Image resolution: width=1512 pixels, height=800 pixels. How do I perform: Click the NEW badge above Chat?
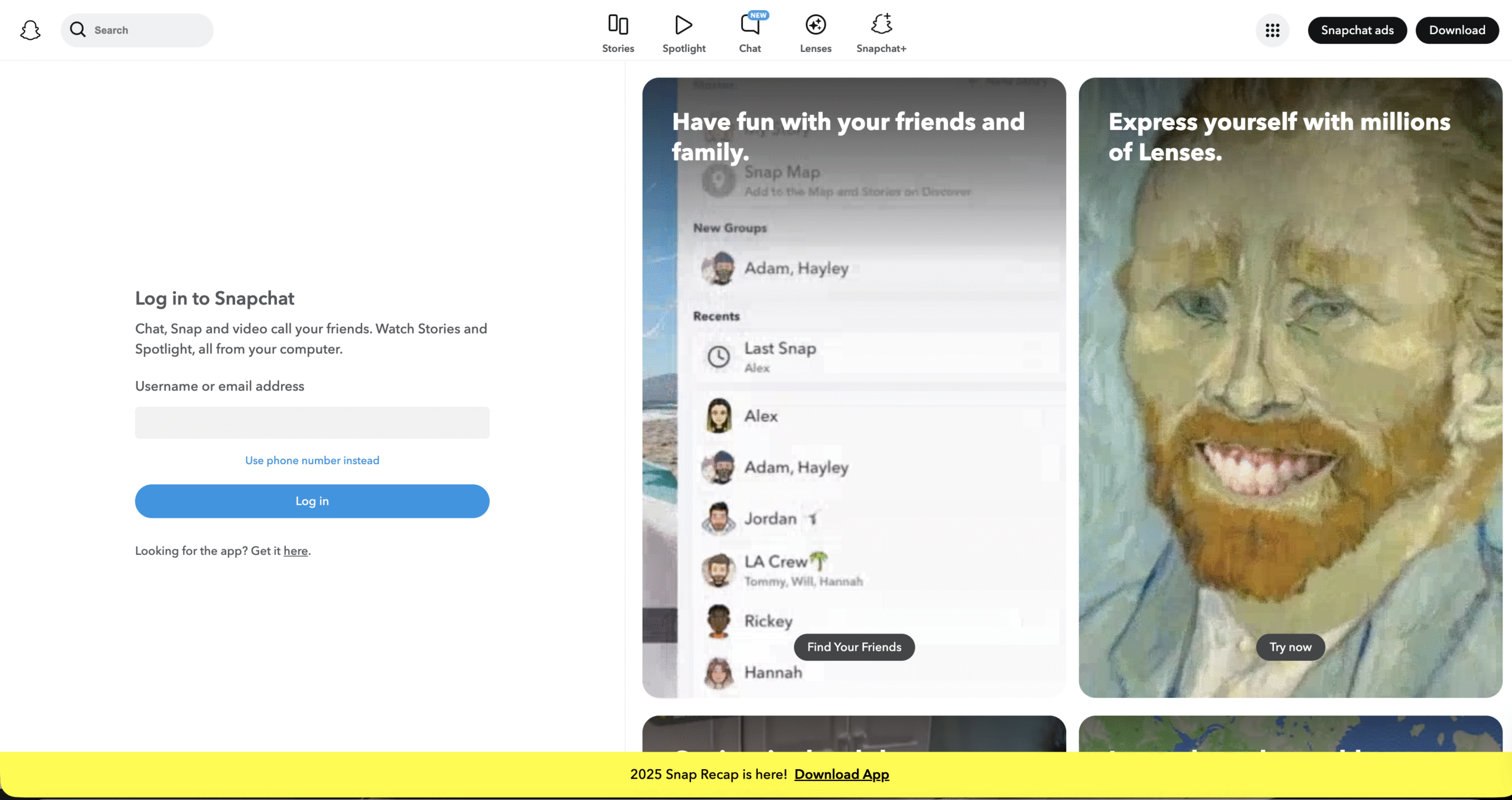tap(758, 15)
